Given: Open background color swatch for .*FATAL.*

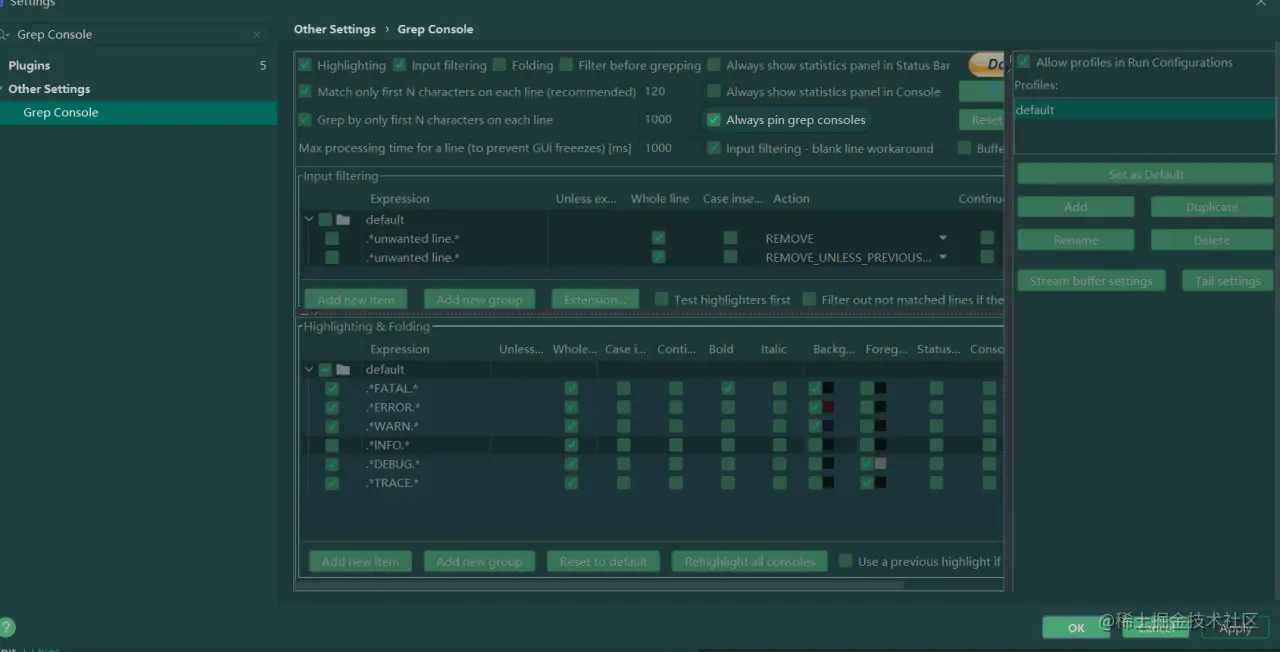Looking at the screenshot, I should 828,388.
